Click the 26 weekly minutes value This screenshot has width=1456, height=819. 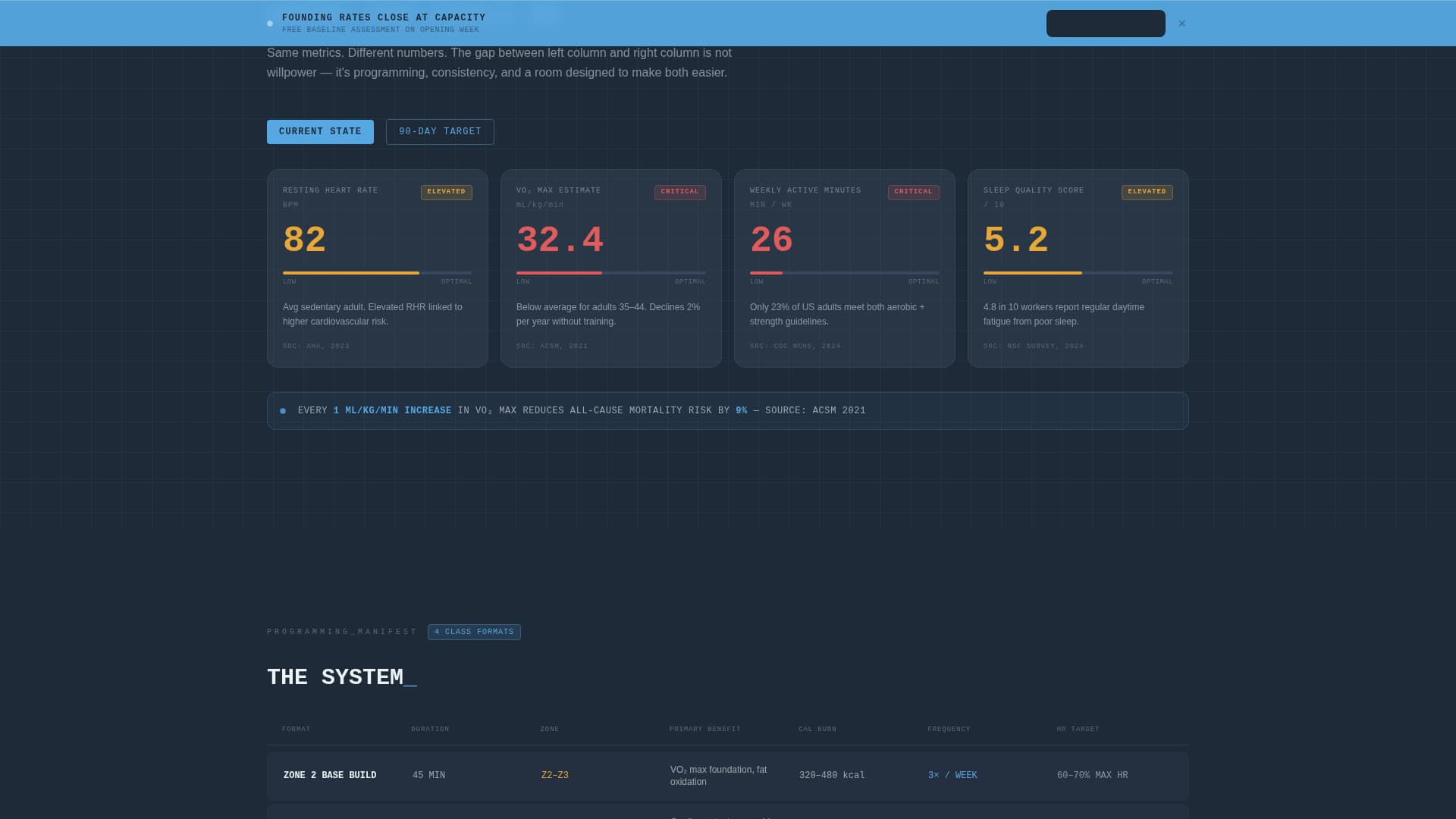(771, 240)
